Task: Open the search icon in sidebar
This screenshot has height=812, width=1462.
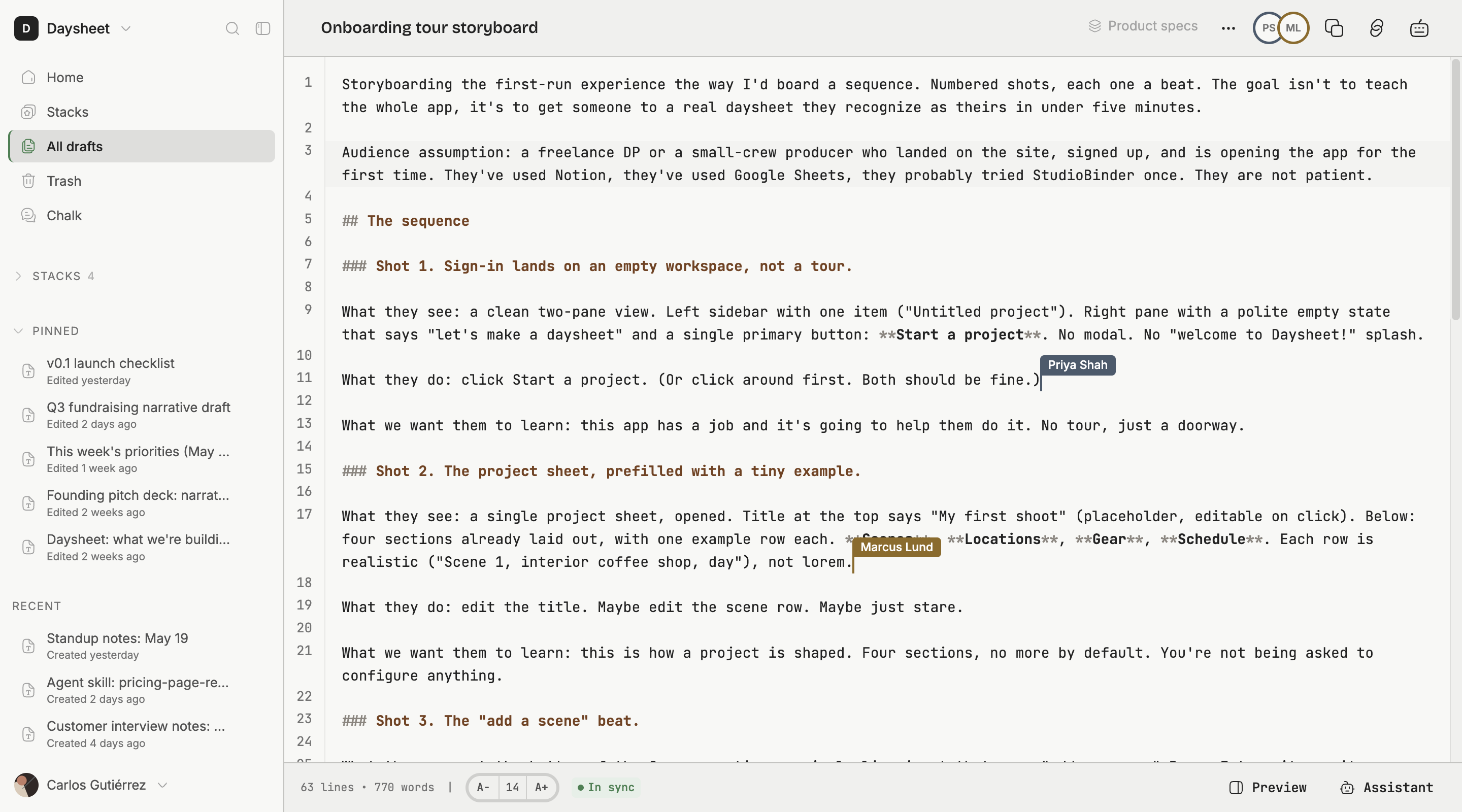Action: click(x=232, y=28)
